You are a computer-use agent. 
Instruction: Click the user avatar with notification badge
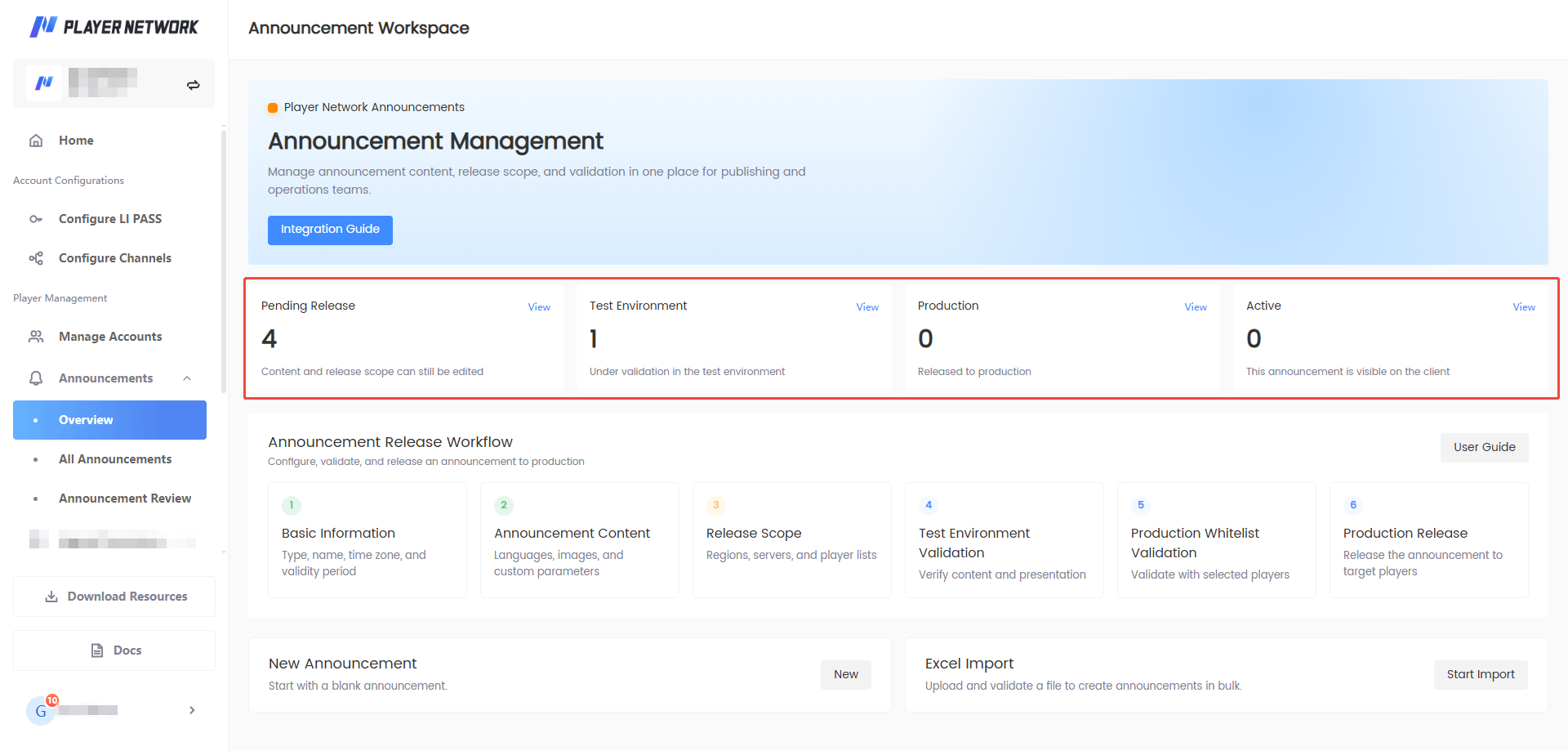tap(41, 710)
